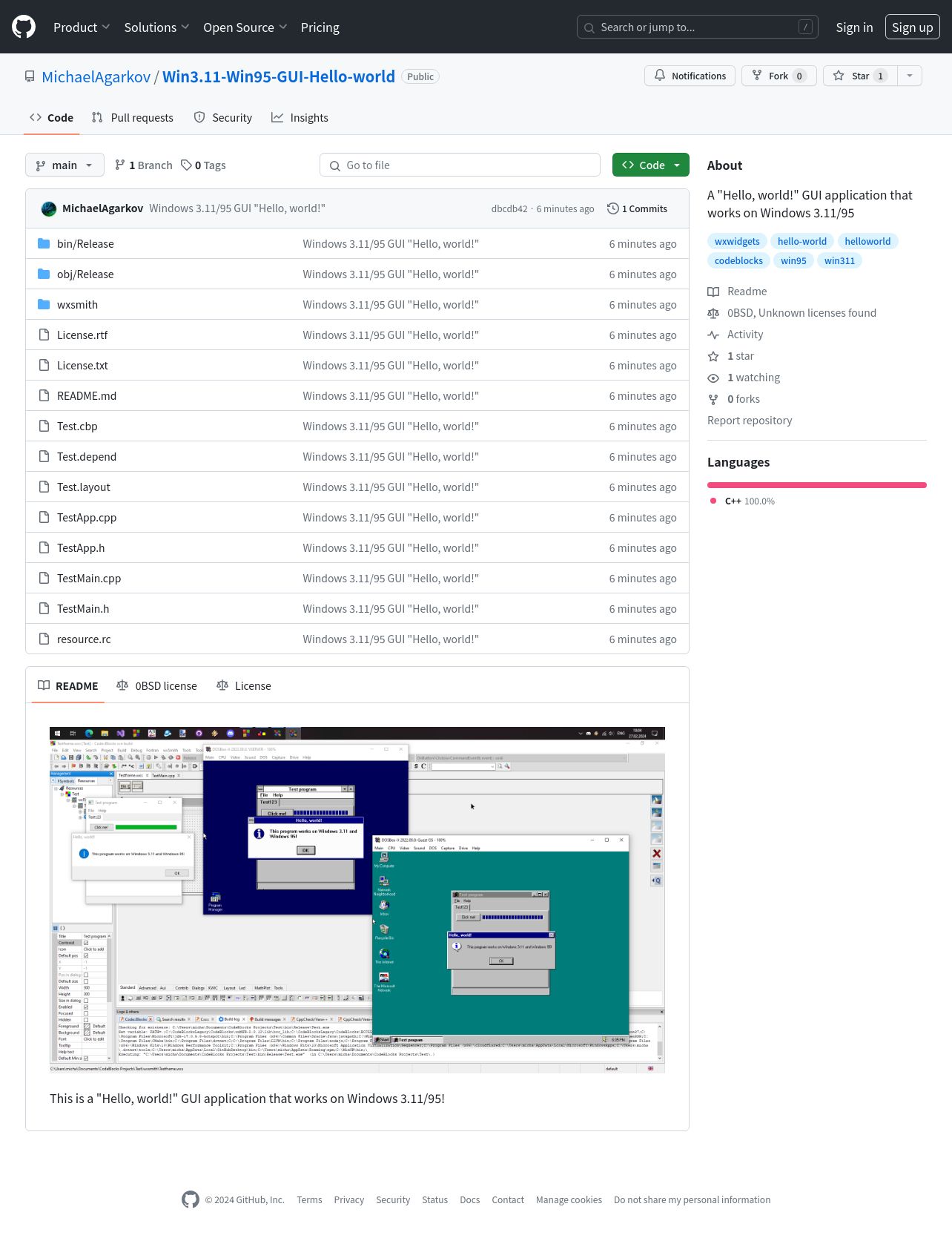Open TestMain.h file
The image size is (952, 1241).
83,608
